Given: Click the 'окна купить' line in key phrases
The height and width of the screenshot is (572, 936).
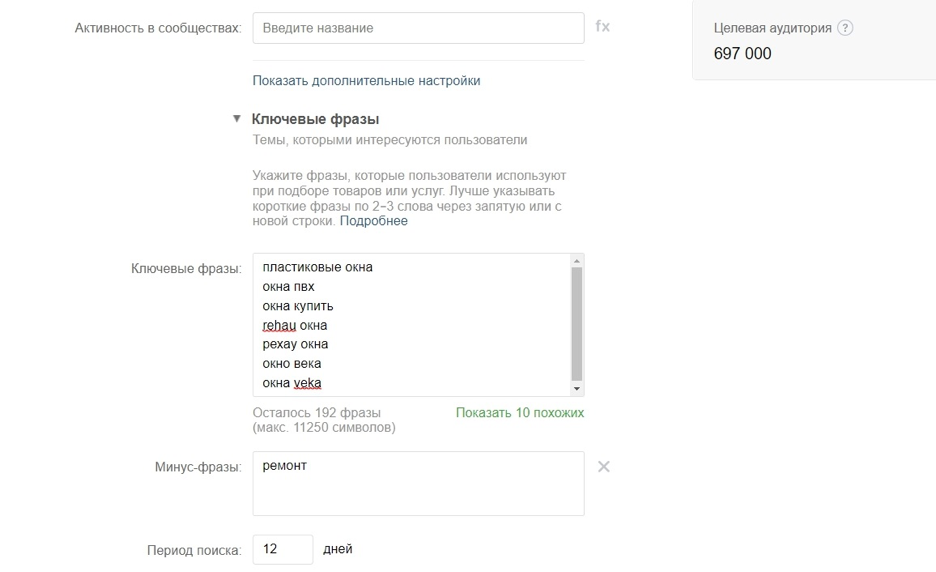Looking at the screenshot, I should pos(298,306).
